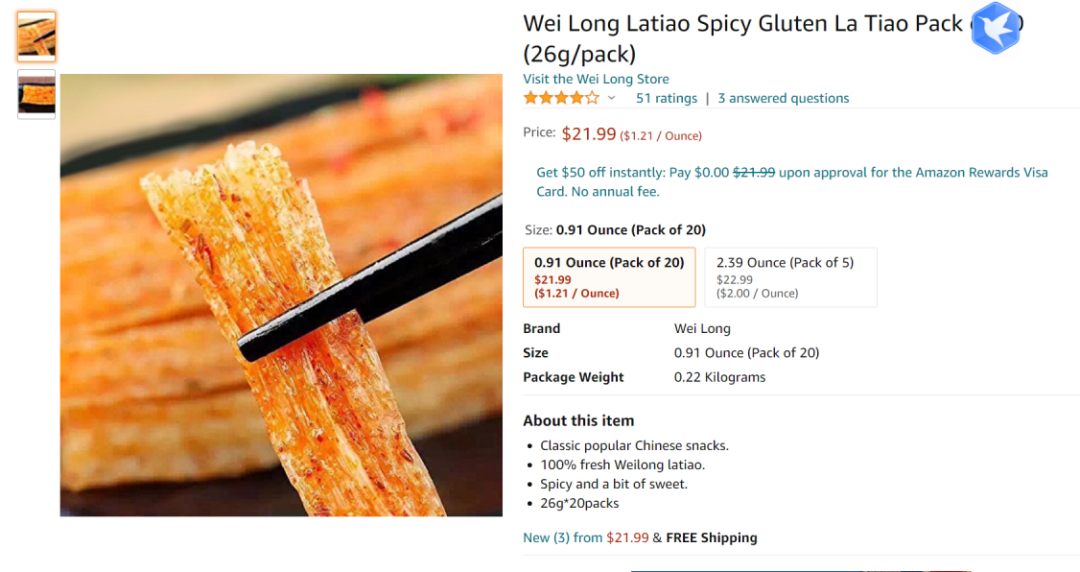The image size is (1080, 572).
Task: Choose 0.91 Ounce Pack of 20 option
Action: 609,277
